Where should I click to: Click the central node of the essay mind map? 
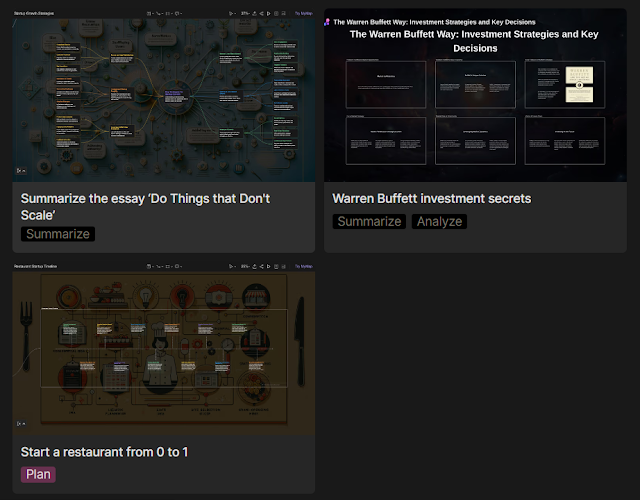click(175, 97)
